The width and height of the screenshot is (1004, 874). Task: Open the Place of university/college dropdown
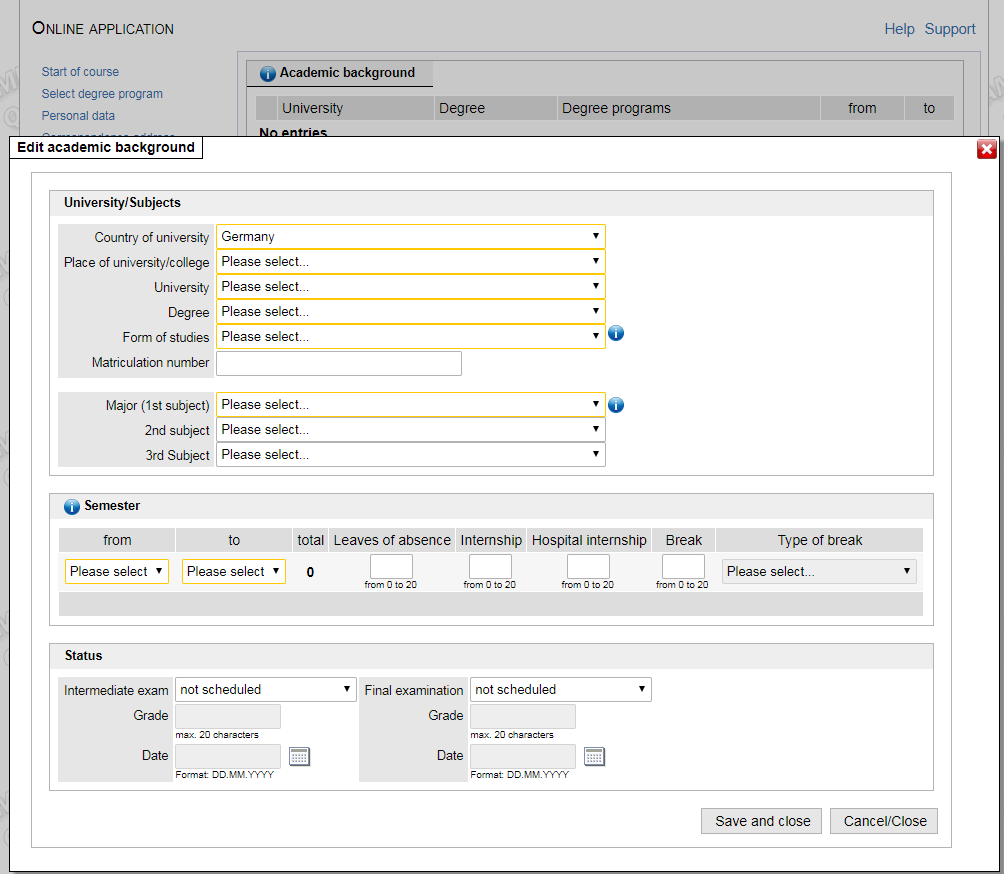click(410, 261)
